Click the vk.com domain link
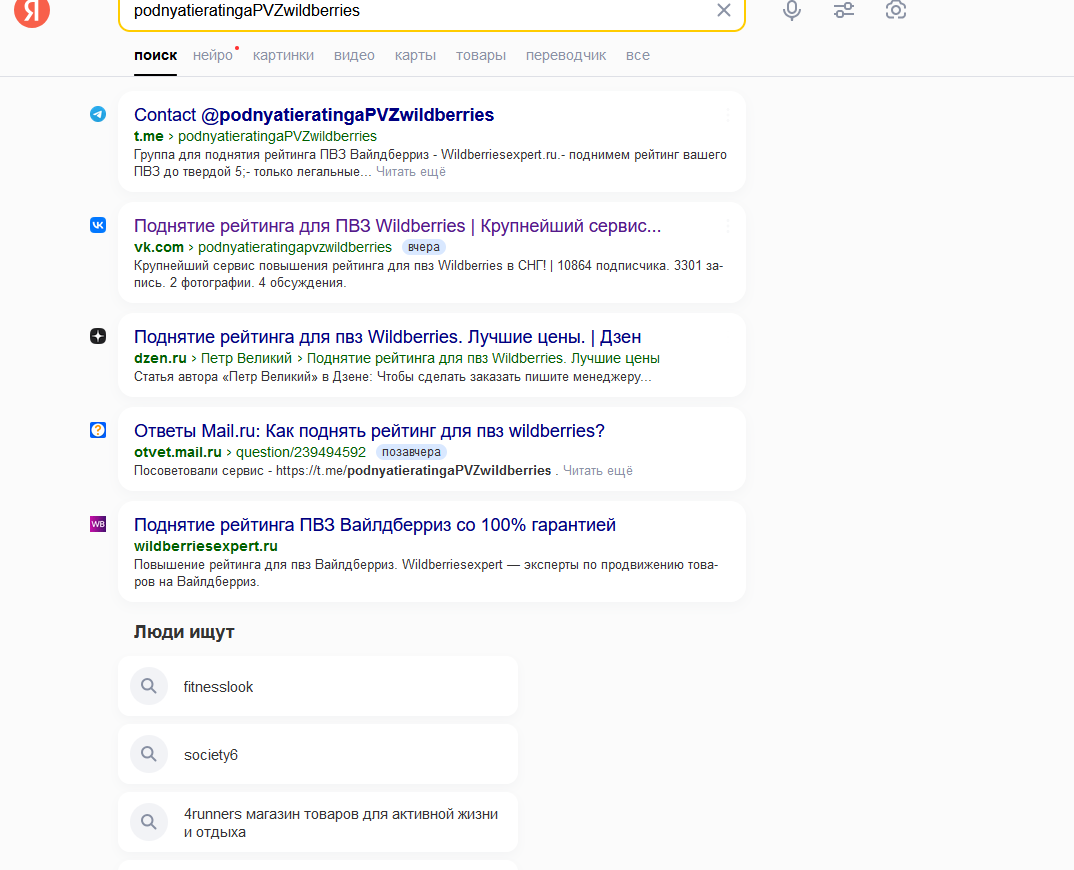 159,247
